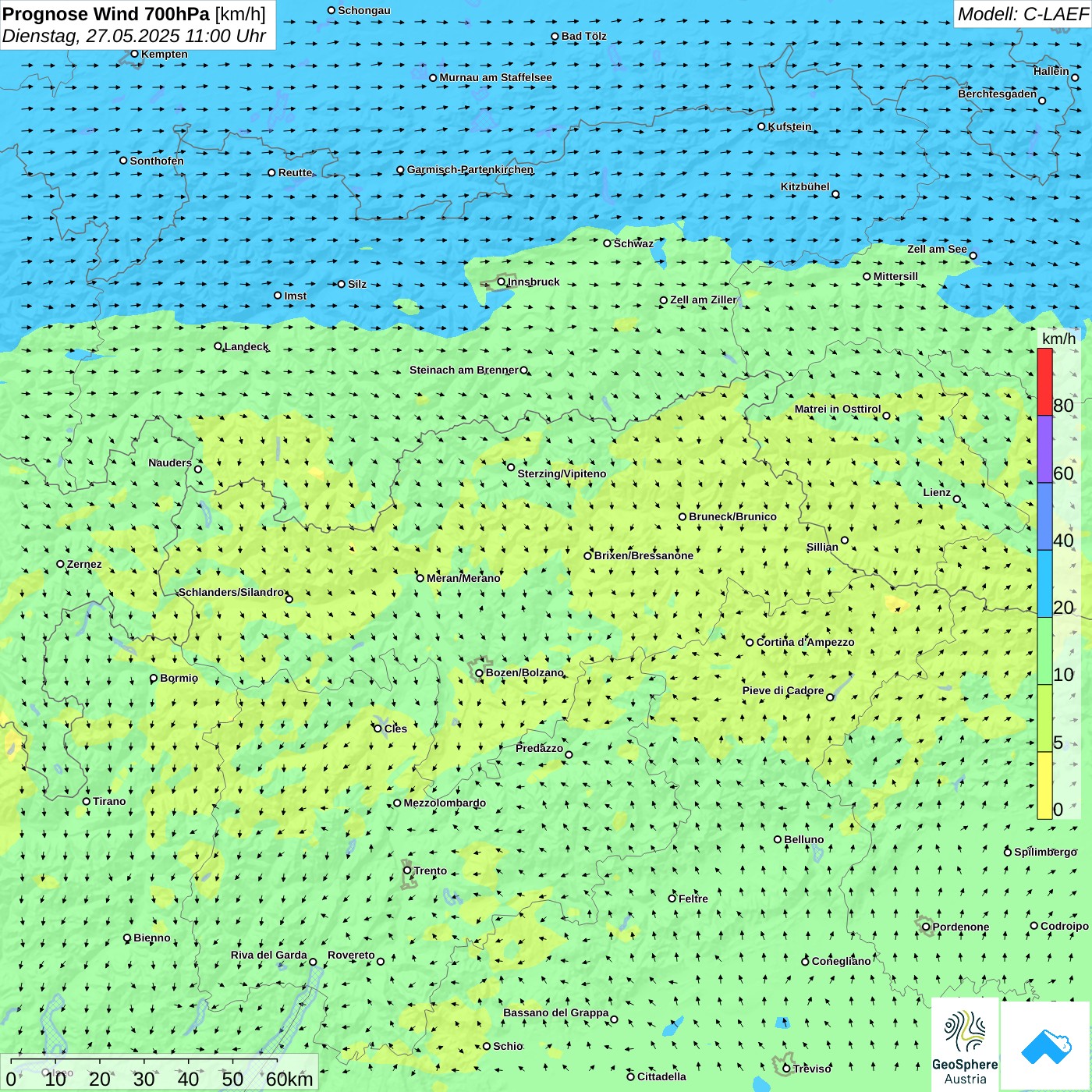Click the km/h legend heading
Image resolution: width=1092 pixels, height=1092 pixels.
click(x=1058, y=339)
